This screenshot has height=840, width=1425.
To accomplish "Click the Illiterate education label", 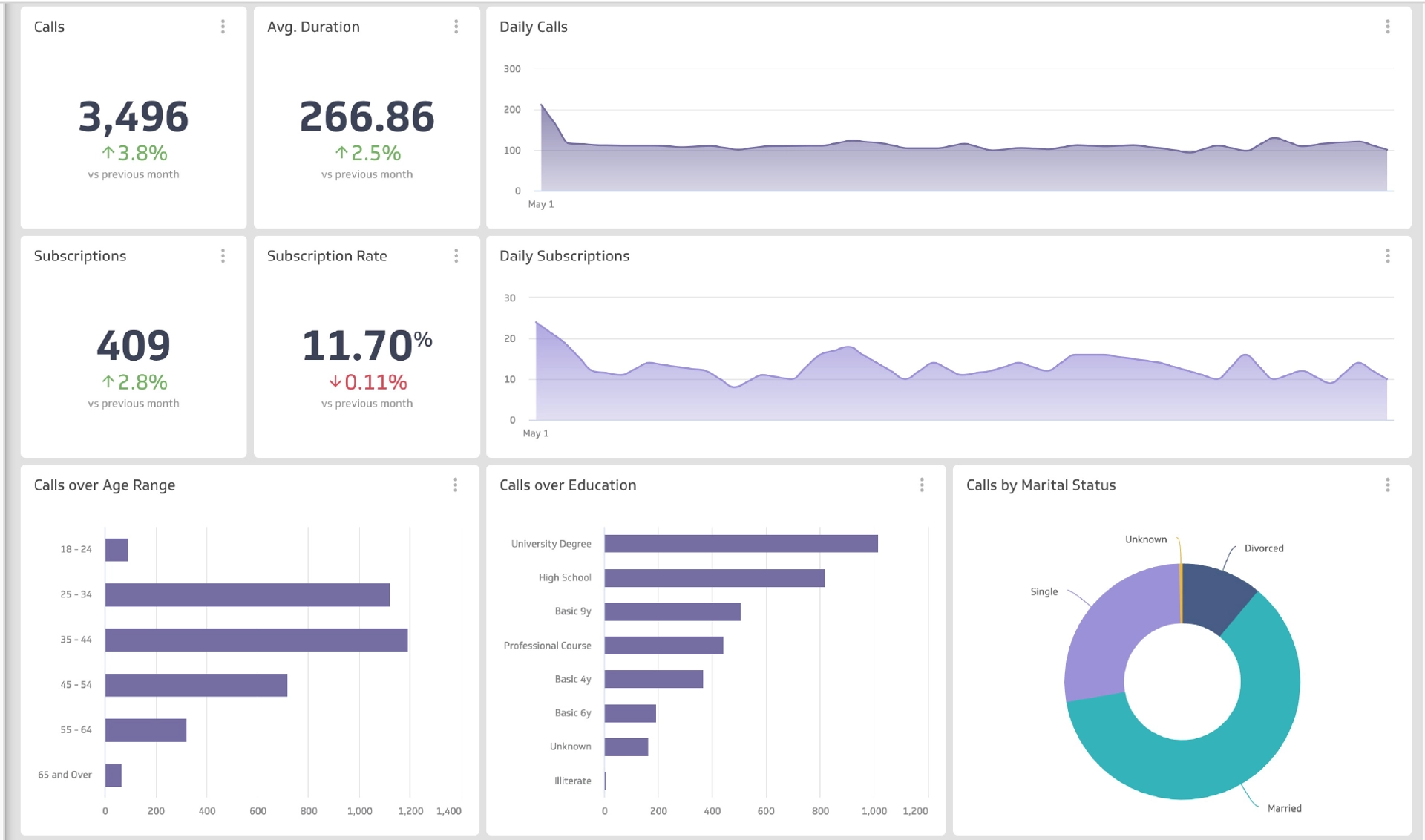I will coord(573,781).
